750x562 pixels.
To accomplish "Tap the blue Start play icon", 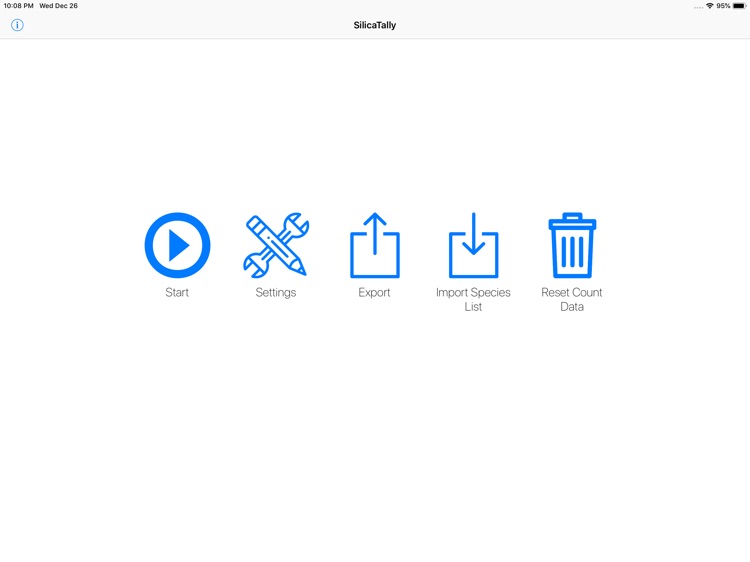I will [x=177, y=245].
